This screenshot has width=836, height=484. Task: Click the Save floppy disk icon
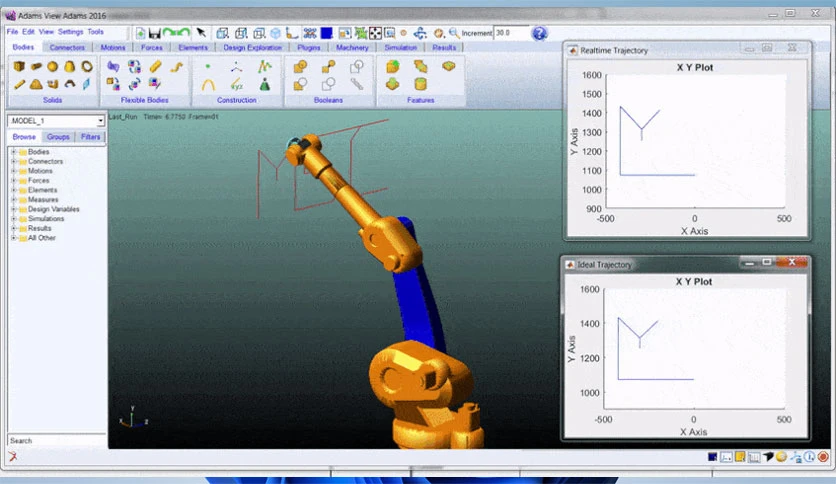155,34
